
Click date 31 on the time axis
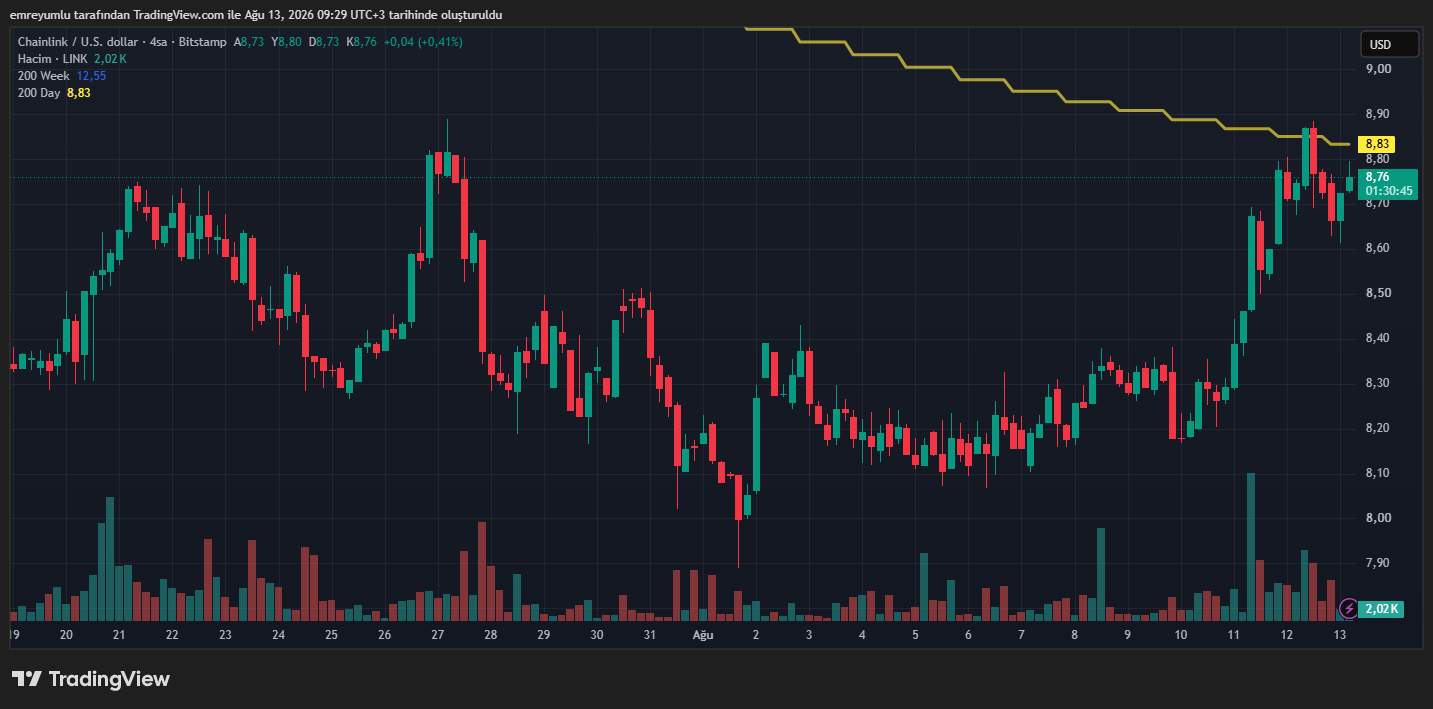(650, 635)
